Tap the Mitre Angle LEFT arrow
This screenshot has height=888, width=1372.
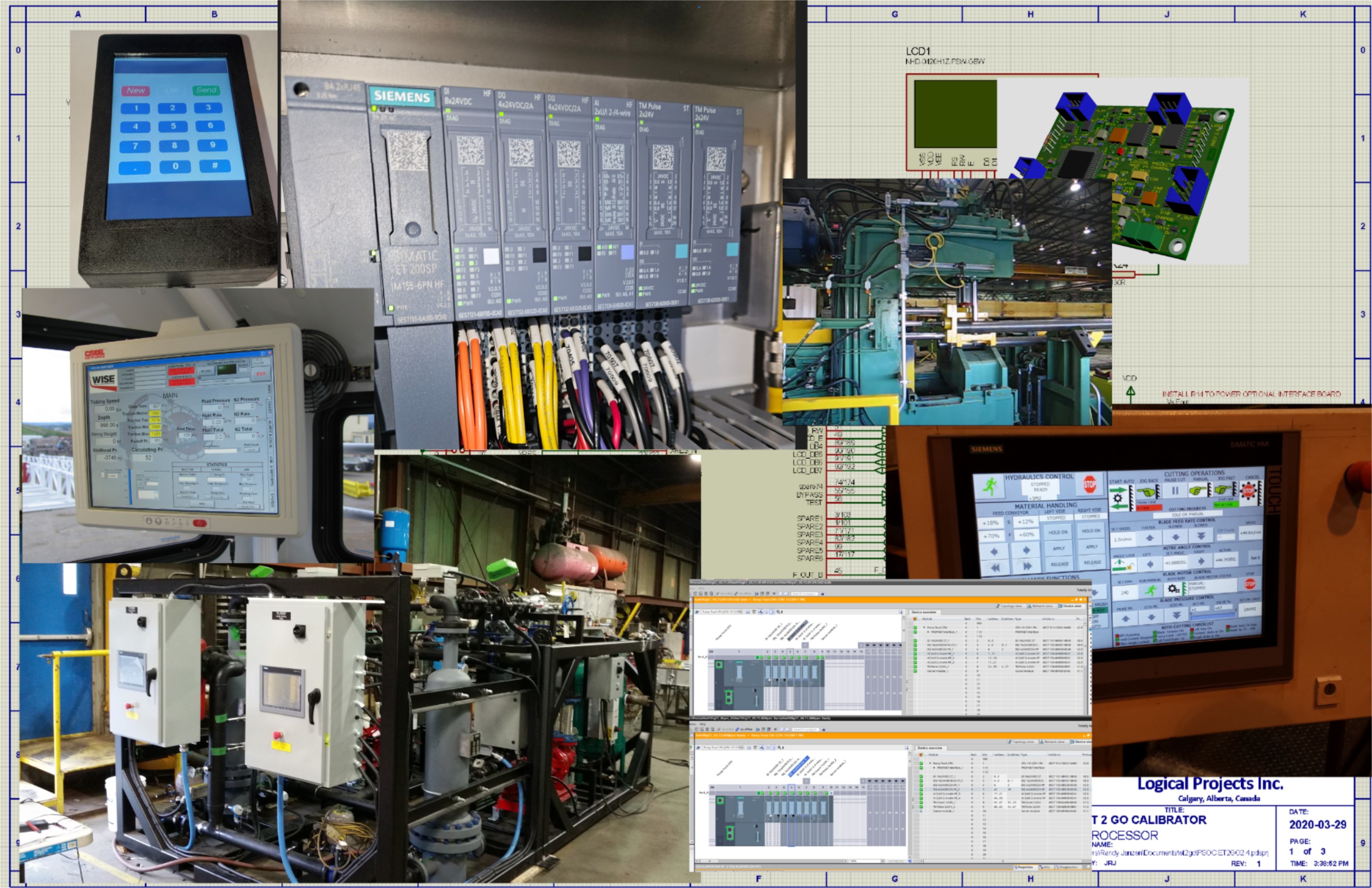click(x=1150, y=565)
